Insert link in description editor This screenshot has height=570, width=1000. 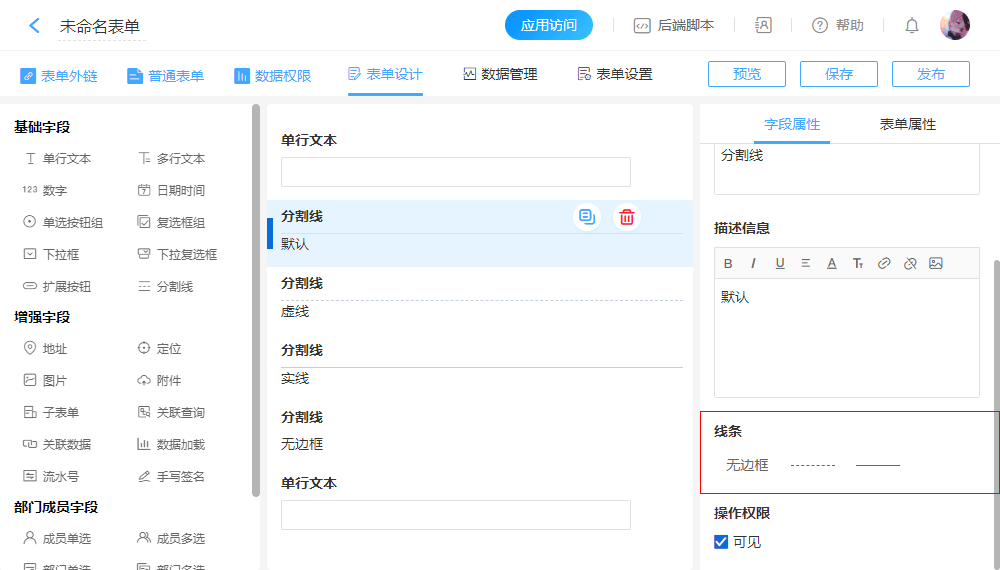coord(884,264)
